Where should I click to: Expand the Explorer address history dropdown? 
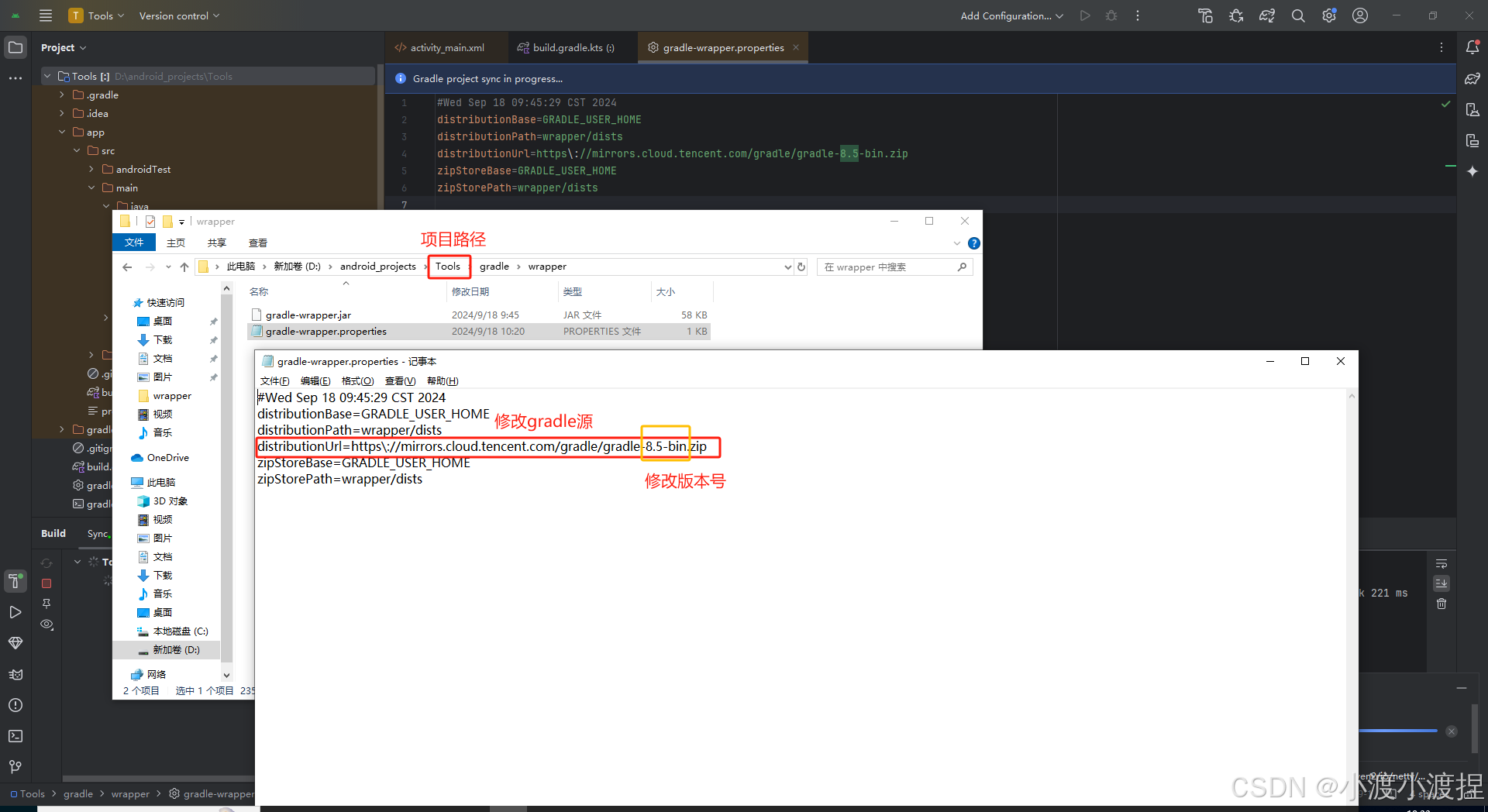pos(787,267)
